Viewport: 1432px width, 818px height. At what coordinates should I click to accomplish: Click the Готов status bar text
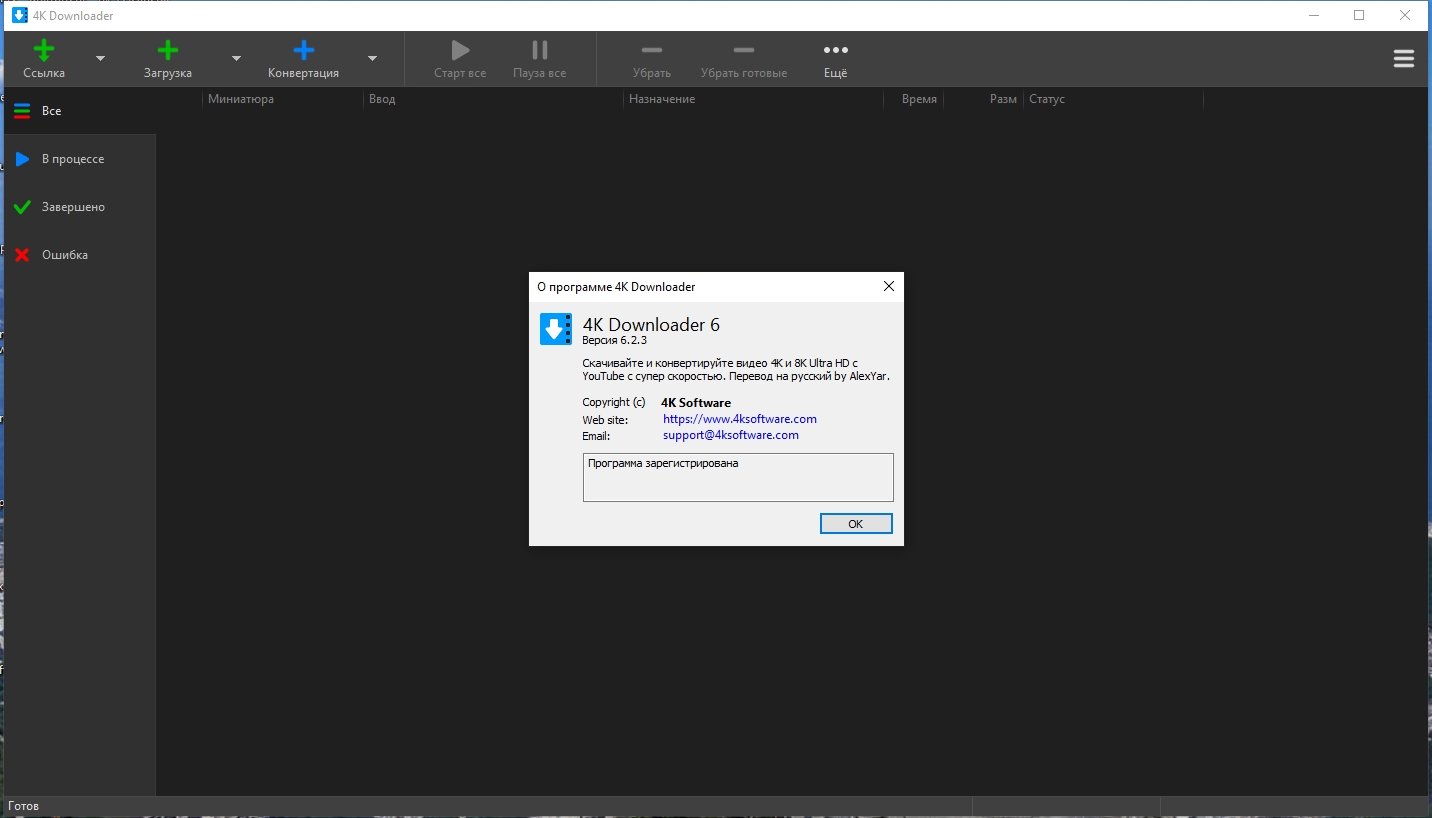23,806
